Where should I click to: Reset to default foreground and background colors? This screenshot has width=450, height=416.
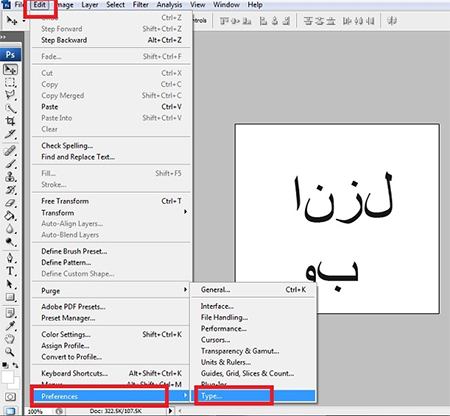(x=5, y=365)
